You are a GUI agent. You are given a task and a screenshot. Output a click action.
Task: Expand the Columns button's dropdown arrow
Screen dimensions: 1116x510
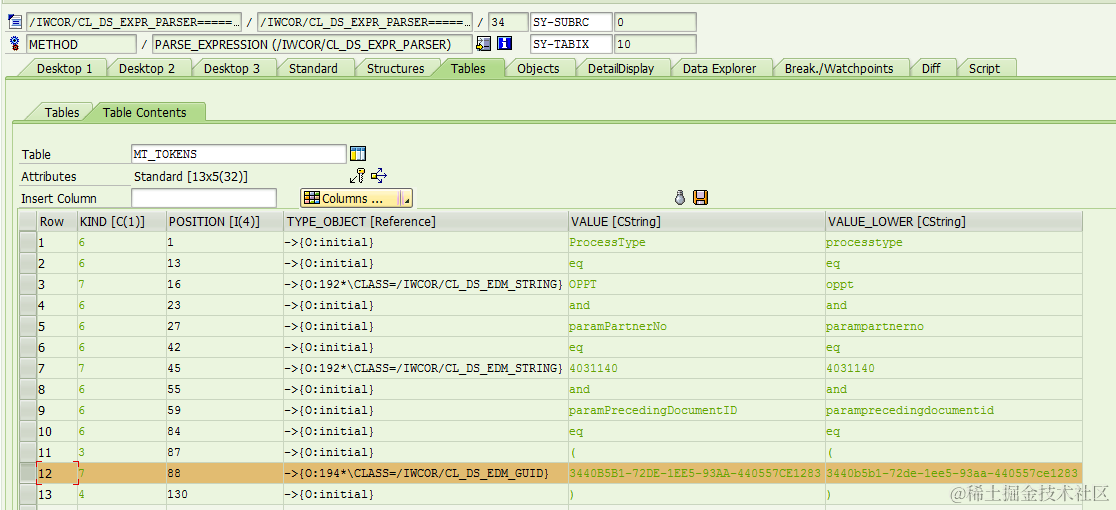pyautogui.click(x=405, y=198)
